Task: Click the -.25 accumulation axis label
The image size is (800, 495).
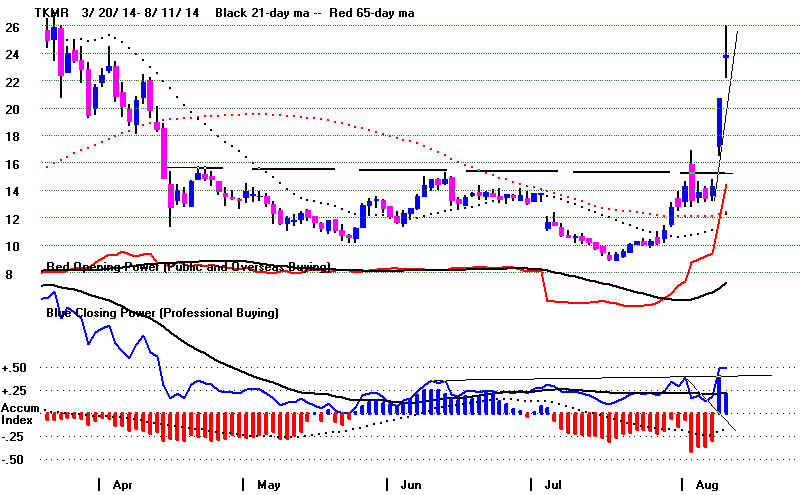Action: [x=14, y=437]
